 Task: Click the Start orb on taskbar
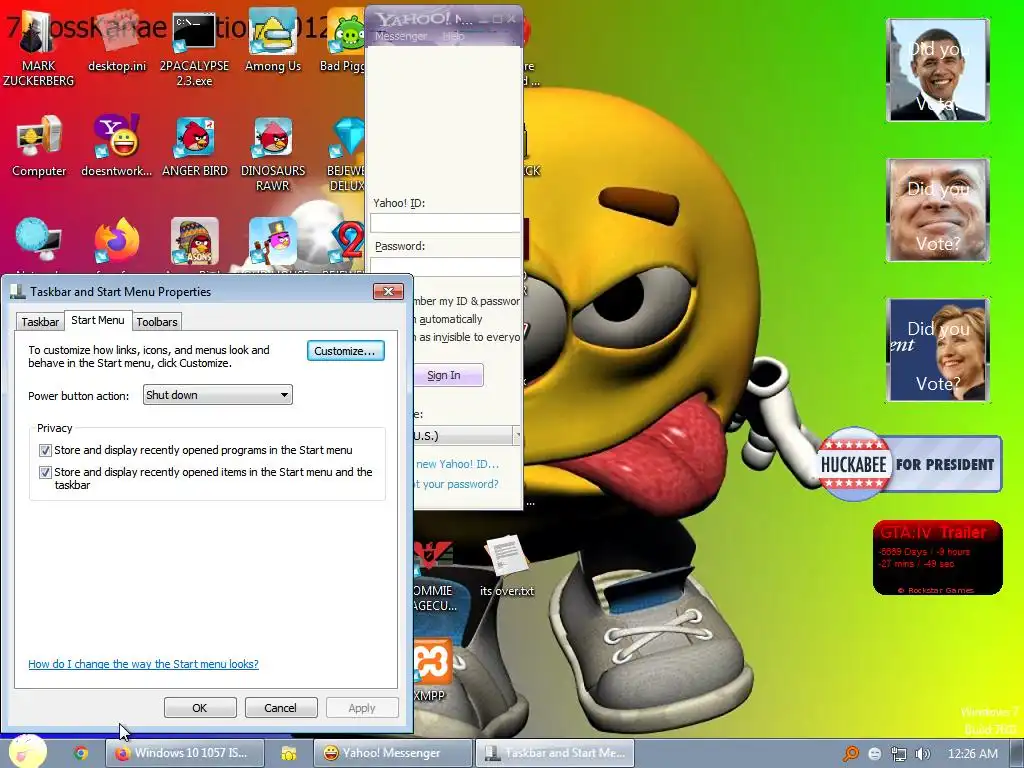click(27, 752)
